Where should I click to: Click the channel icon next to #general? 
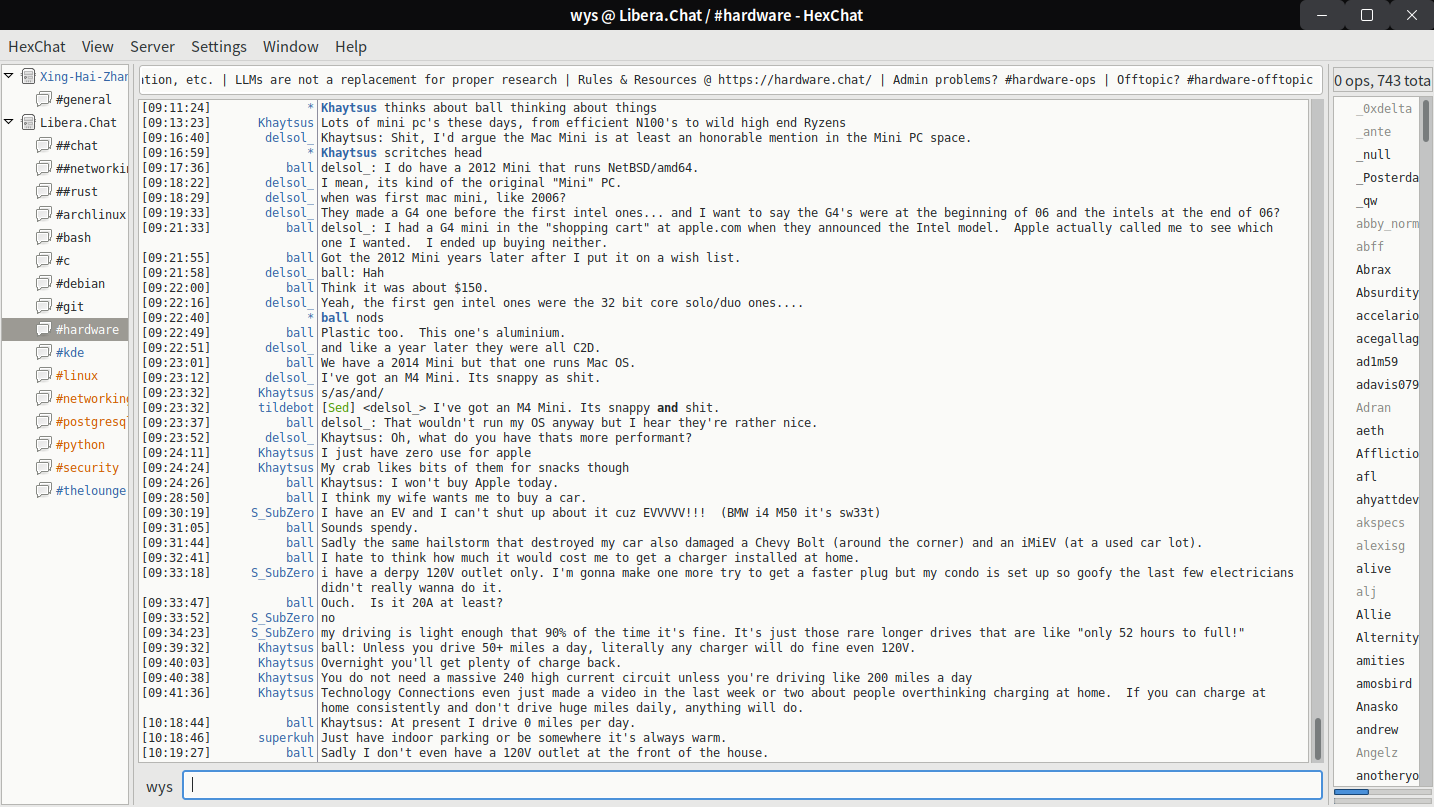(x=43, y=100)
